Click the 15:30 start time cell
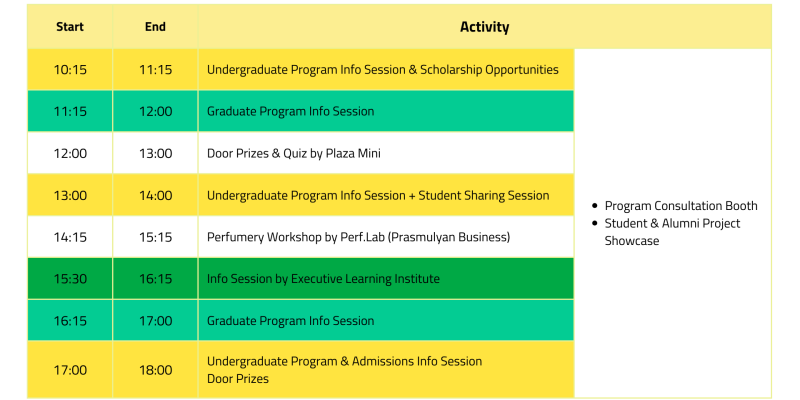The width and height of the screenshot is (800, 400). [70, 279]
